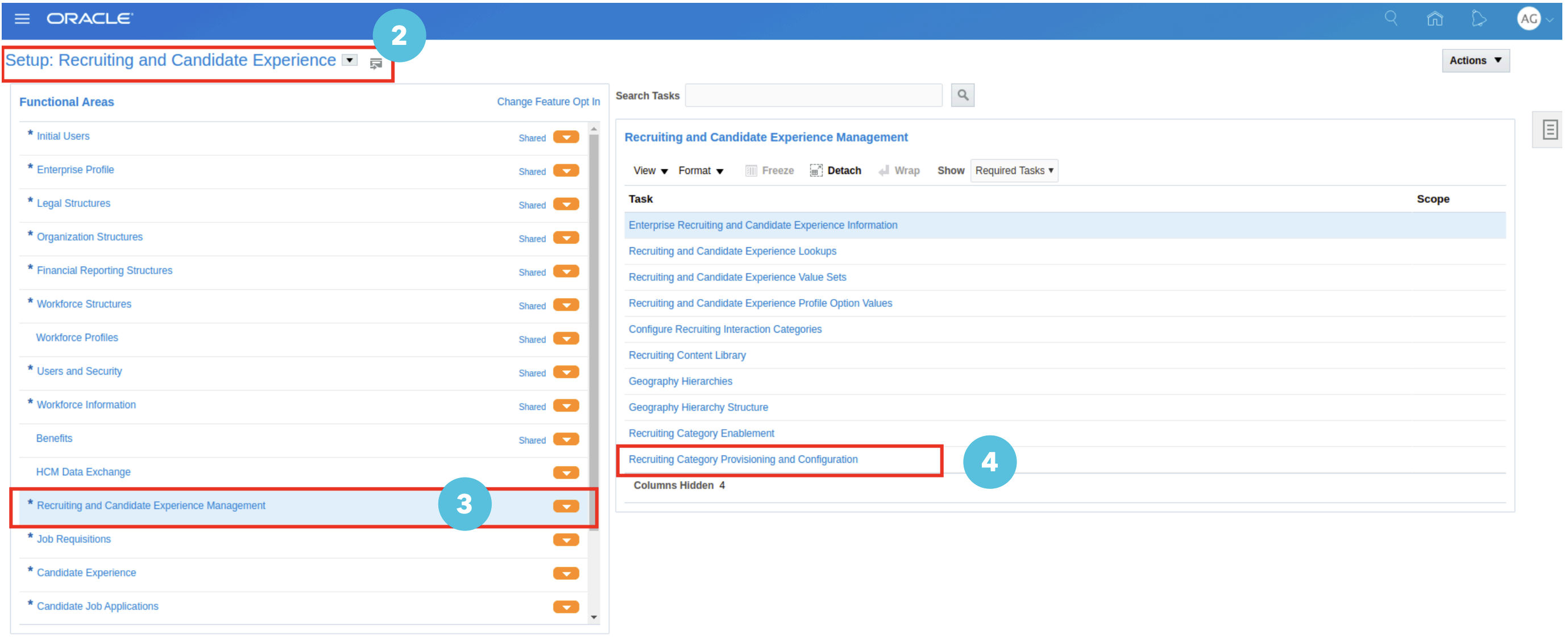Screen dimensions: 1568x639
Task: Select the Enterprise Profile functional area
Action: pos(76,170)
